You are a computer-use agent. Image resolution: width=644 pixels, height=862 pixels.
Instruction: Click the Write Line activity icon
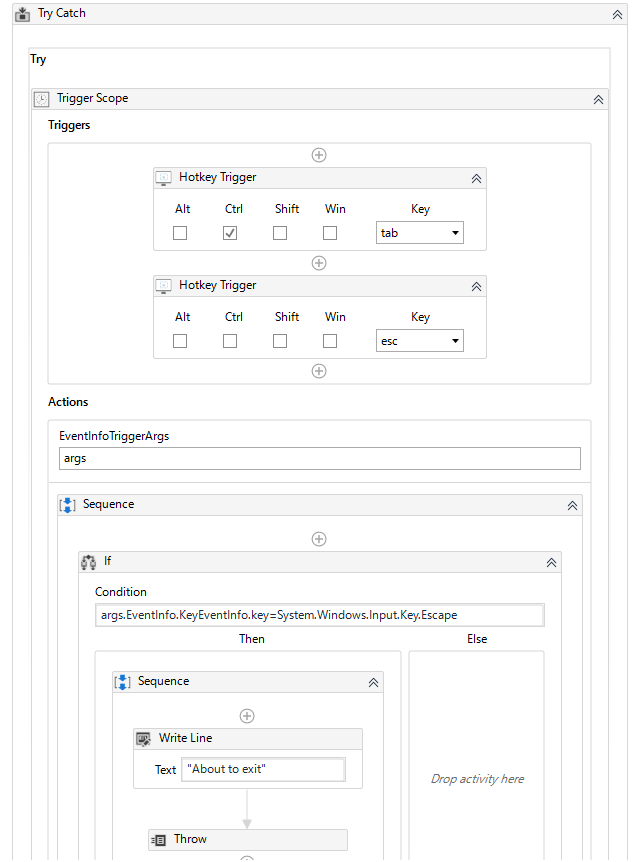pyautogui.click(x=143, y=739)
